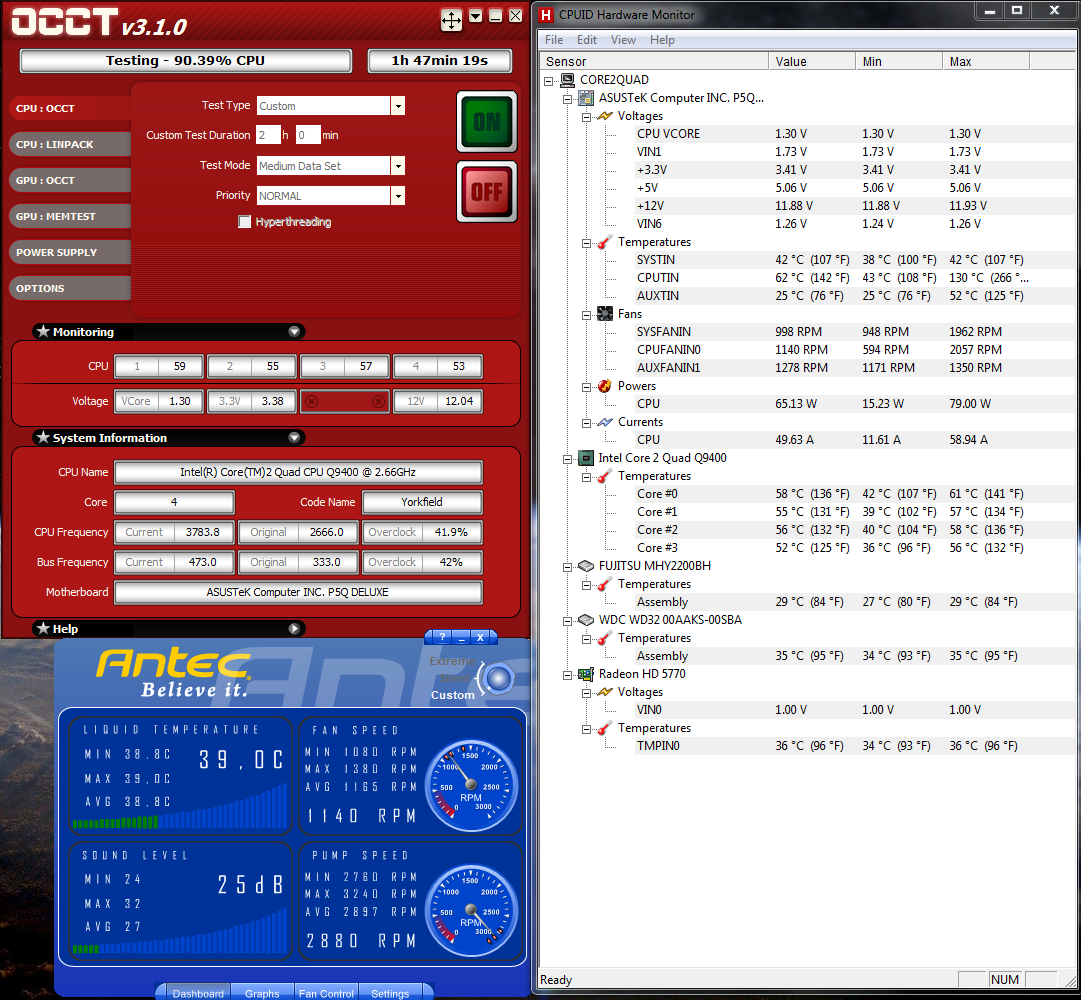Click the green ON button in OCCT
Viewport: 1081px width, 1000px height.
[487, 122]
